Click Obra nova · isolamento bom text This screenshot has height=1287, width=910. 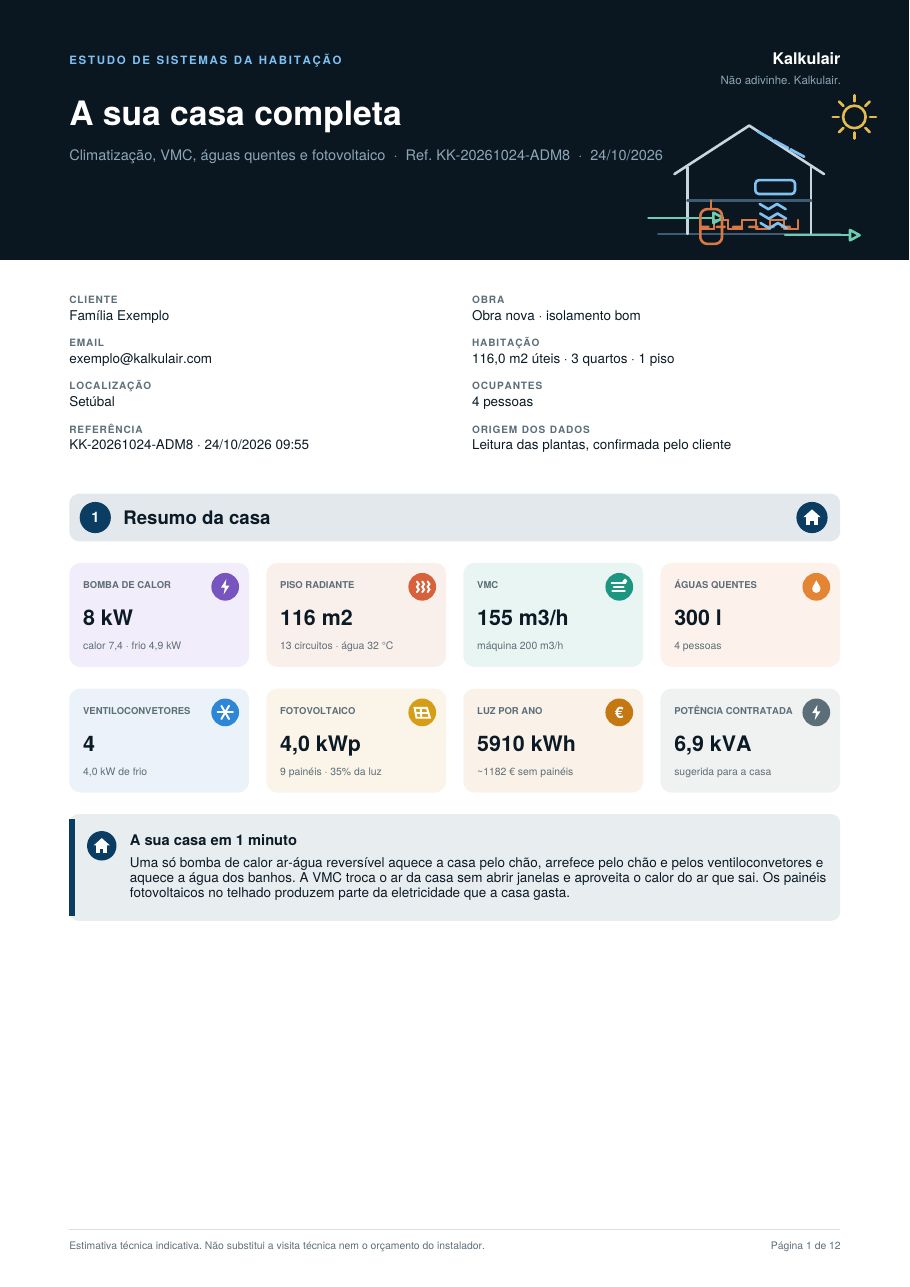[x=556, y=315]
